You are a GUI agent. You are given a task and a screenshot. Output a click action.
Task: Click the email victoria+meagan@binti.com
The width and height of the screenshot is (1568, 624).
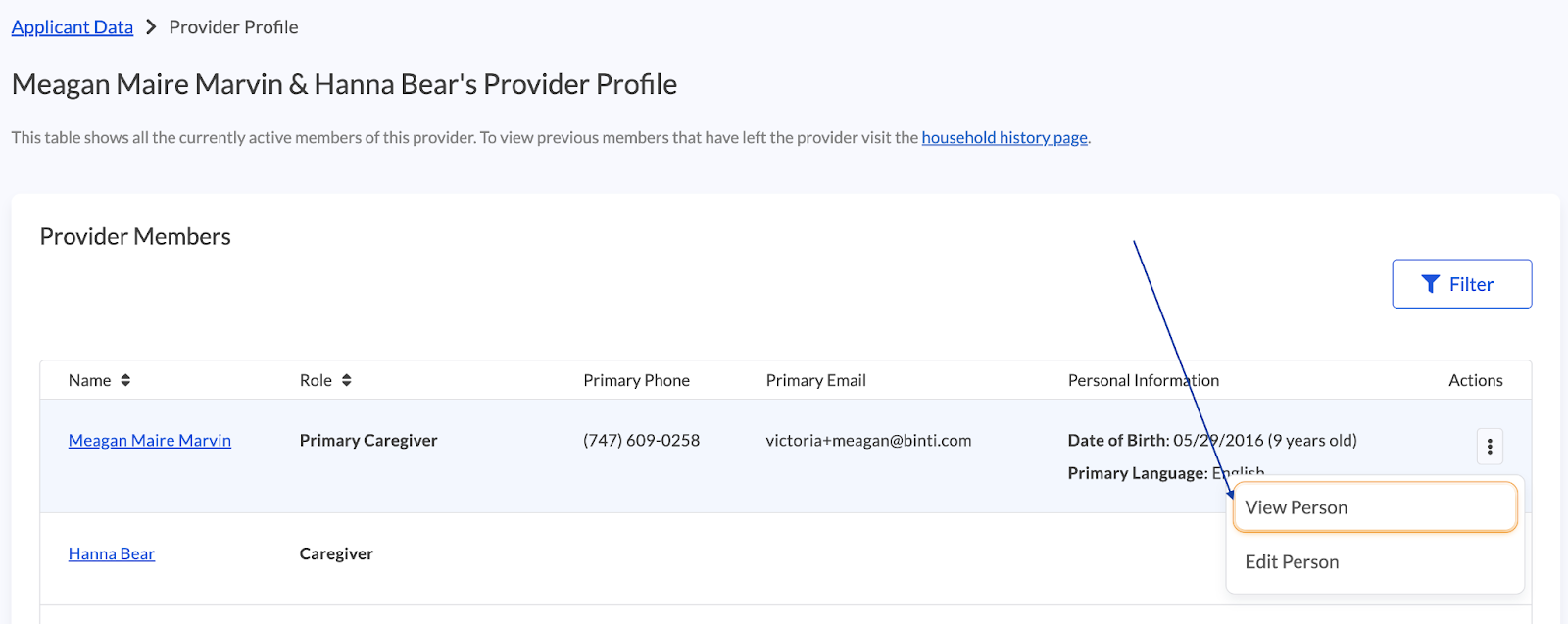pos(868,441)
